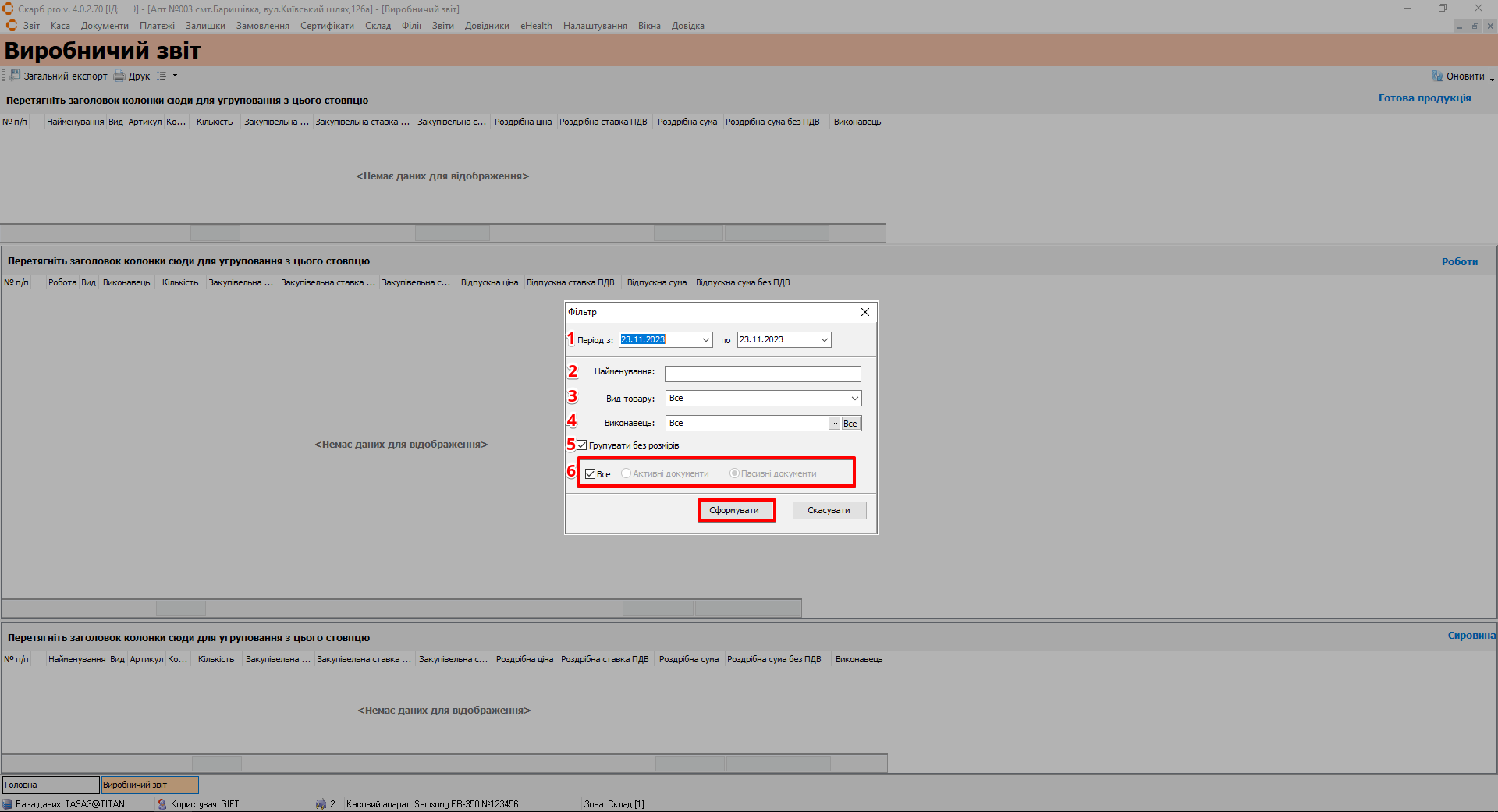Click the Загальний експорт save icon
Image resolution: width=1498 pixels, height=812 pixels.
(x=15, y=76)
